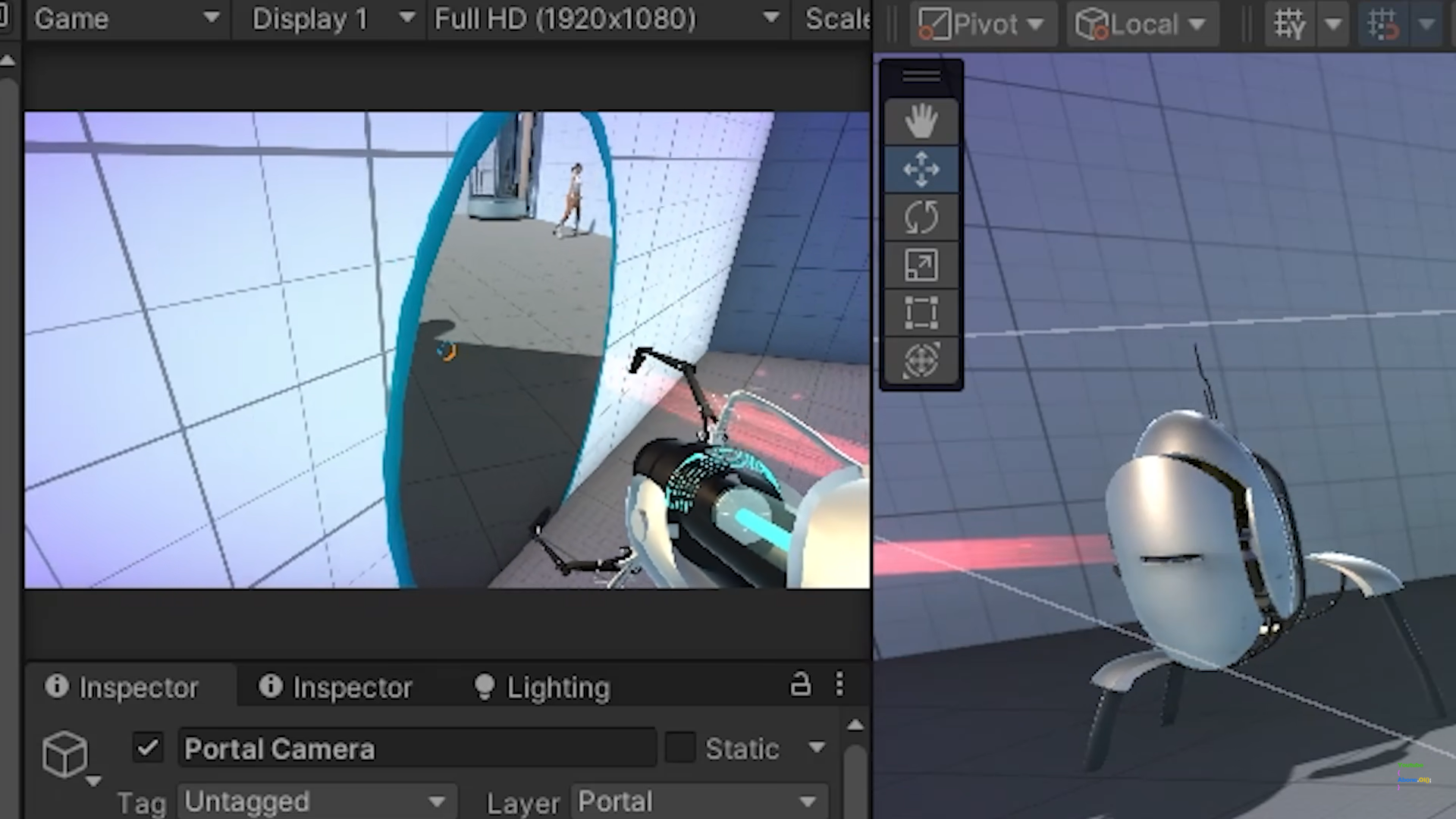Click left panel scrollbar up arrow

(8, 61)
